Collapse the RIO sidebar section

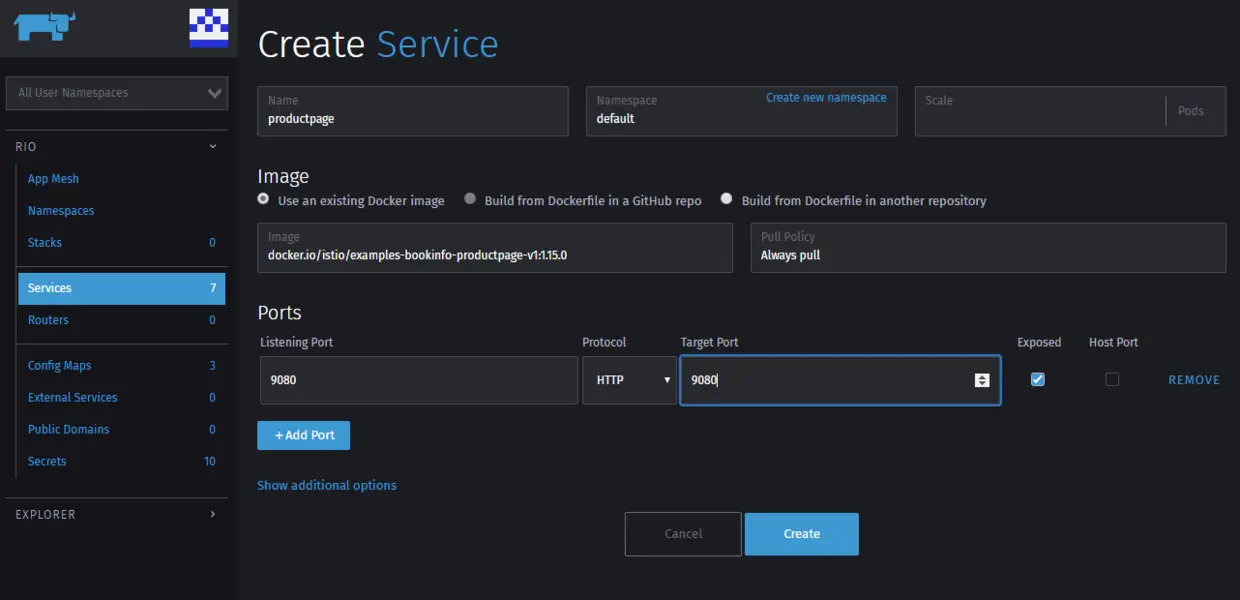point(211,146)
